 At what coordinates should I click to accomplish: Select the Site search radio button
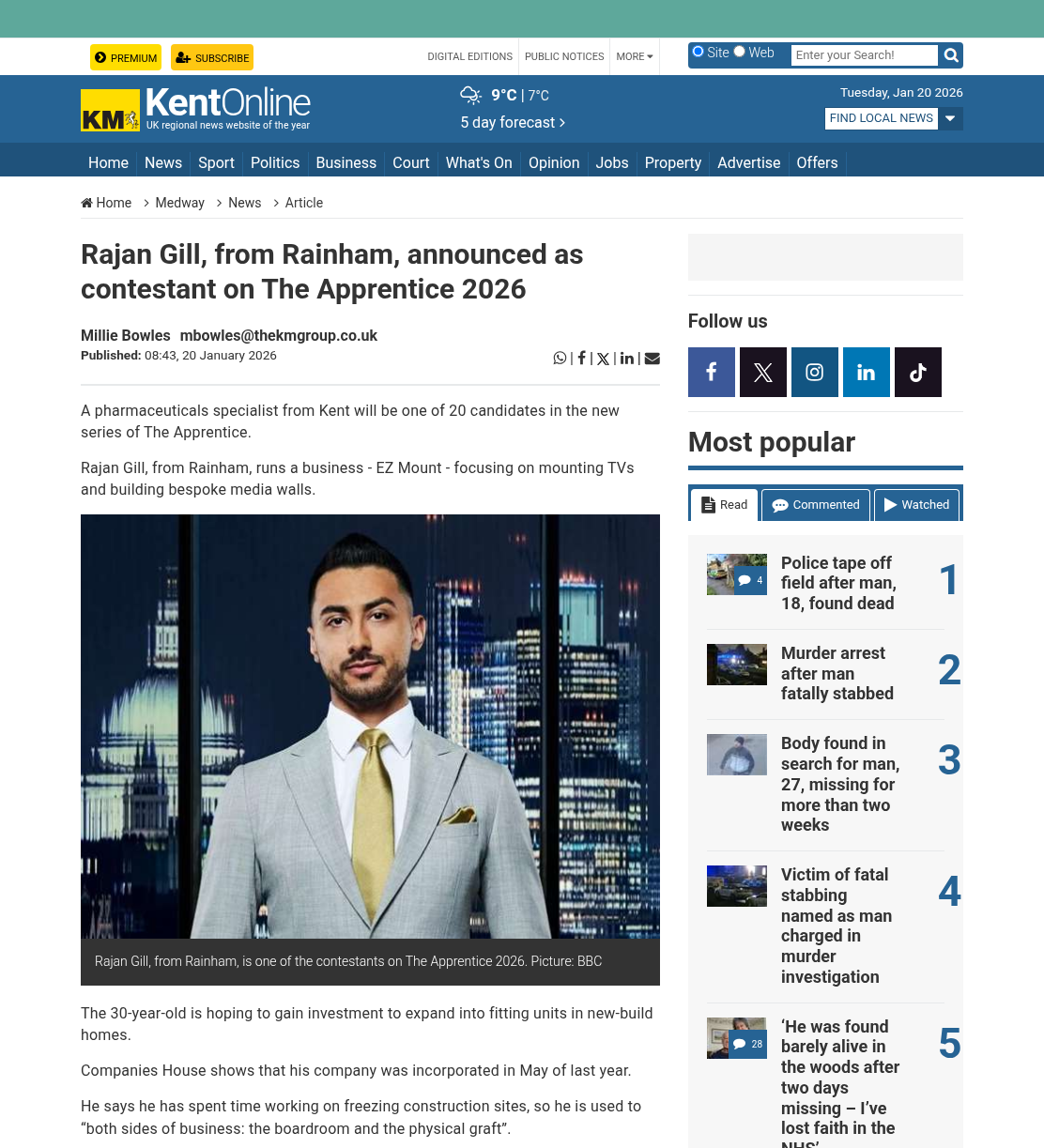(x=699, y=52)
